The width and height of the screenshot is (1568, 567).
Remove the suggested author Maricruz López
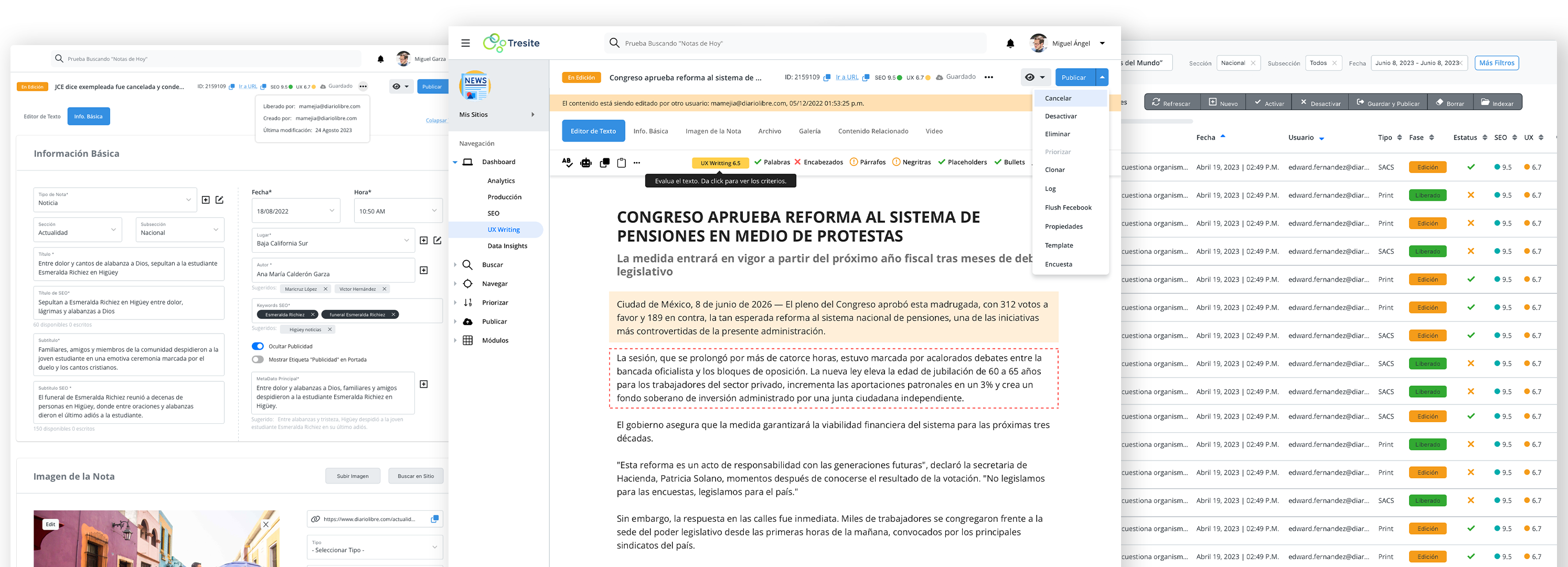[x=326, y=289]
